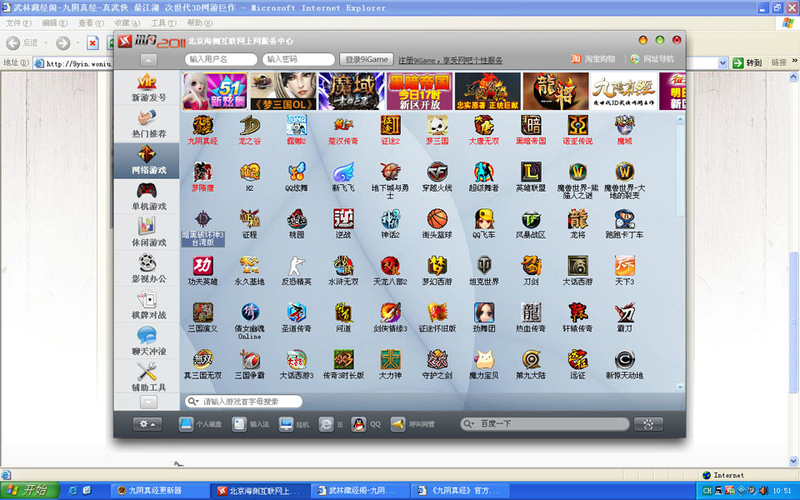Viewport: 800px width, 500px height.
Task: Open the 黑暗帝国 game icon
Action: point(531,126)
